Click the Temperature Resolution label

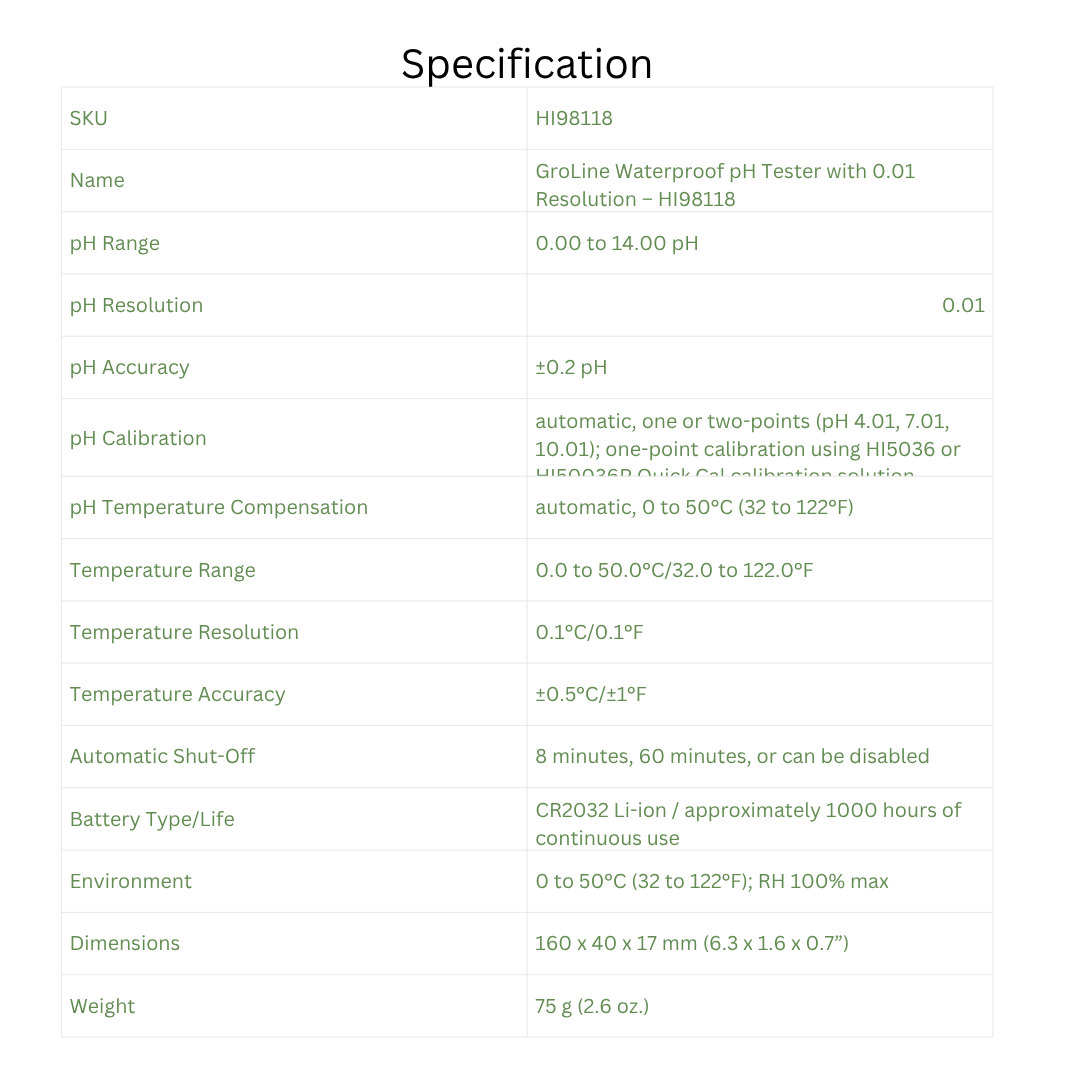pyautogui.click(x=184, y=632)
